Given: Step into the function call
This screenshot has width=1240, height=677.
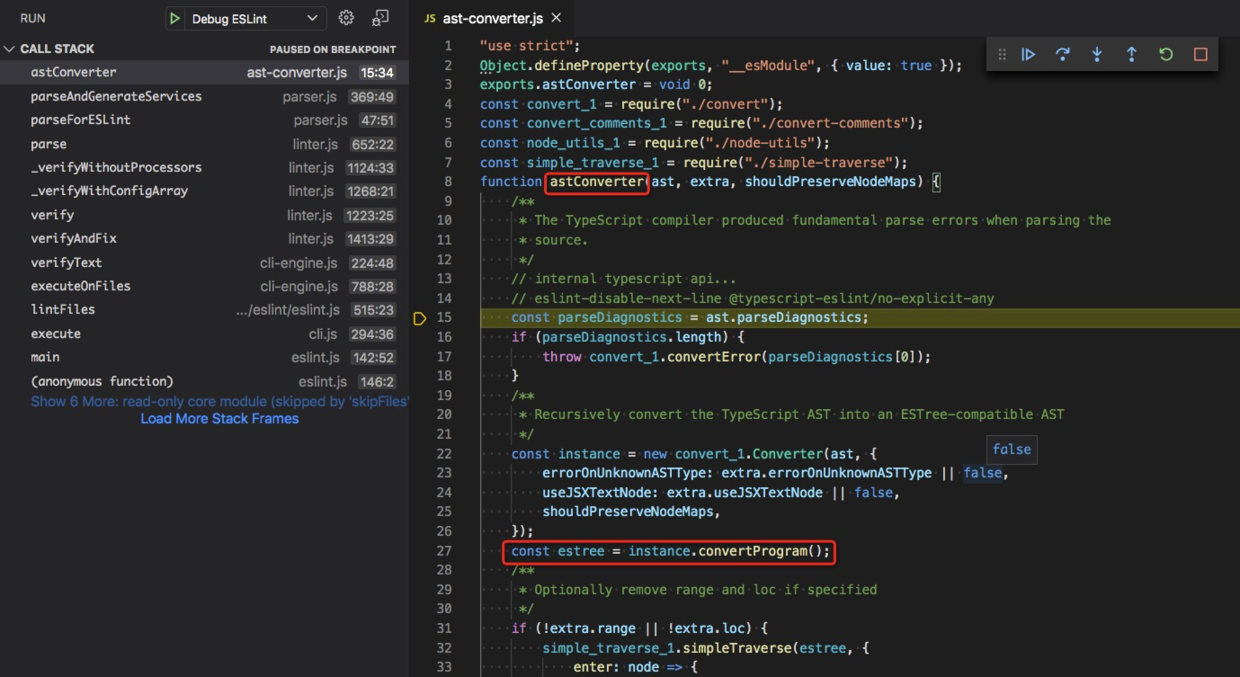Looking at the screenshot, I should coord(1097,55).
